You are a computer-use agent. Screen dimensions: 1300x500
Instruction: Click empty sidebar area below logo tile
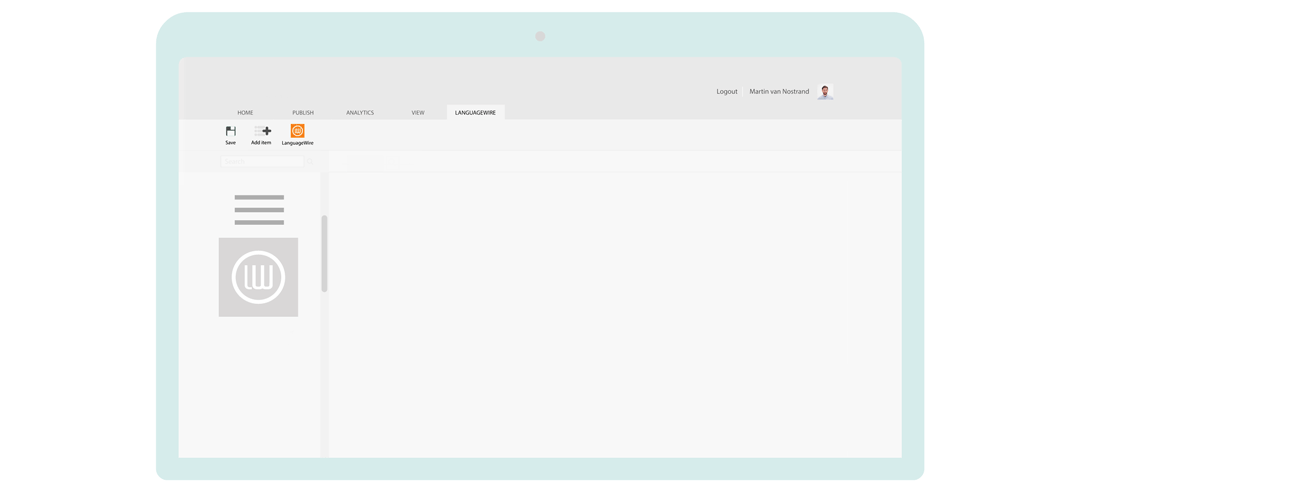250,390
